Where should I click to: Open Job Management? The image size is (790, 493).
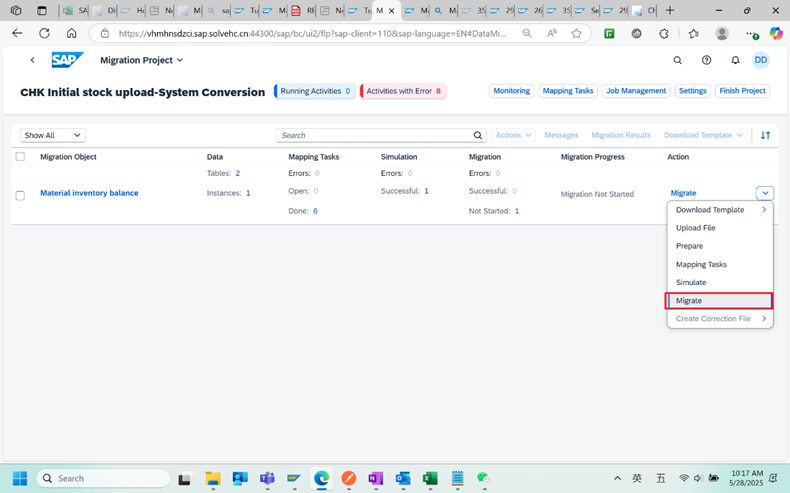(x=636, y=91)
